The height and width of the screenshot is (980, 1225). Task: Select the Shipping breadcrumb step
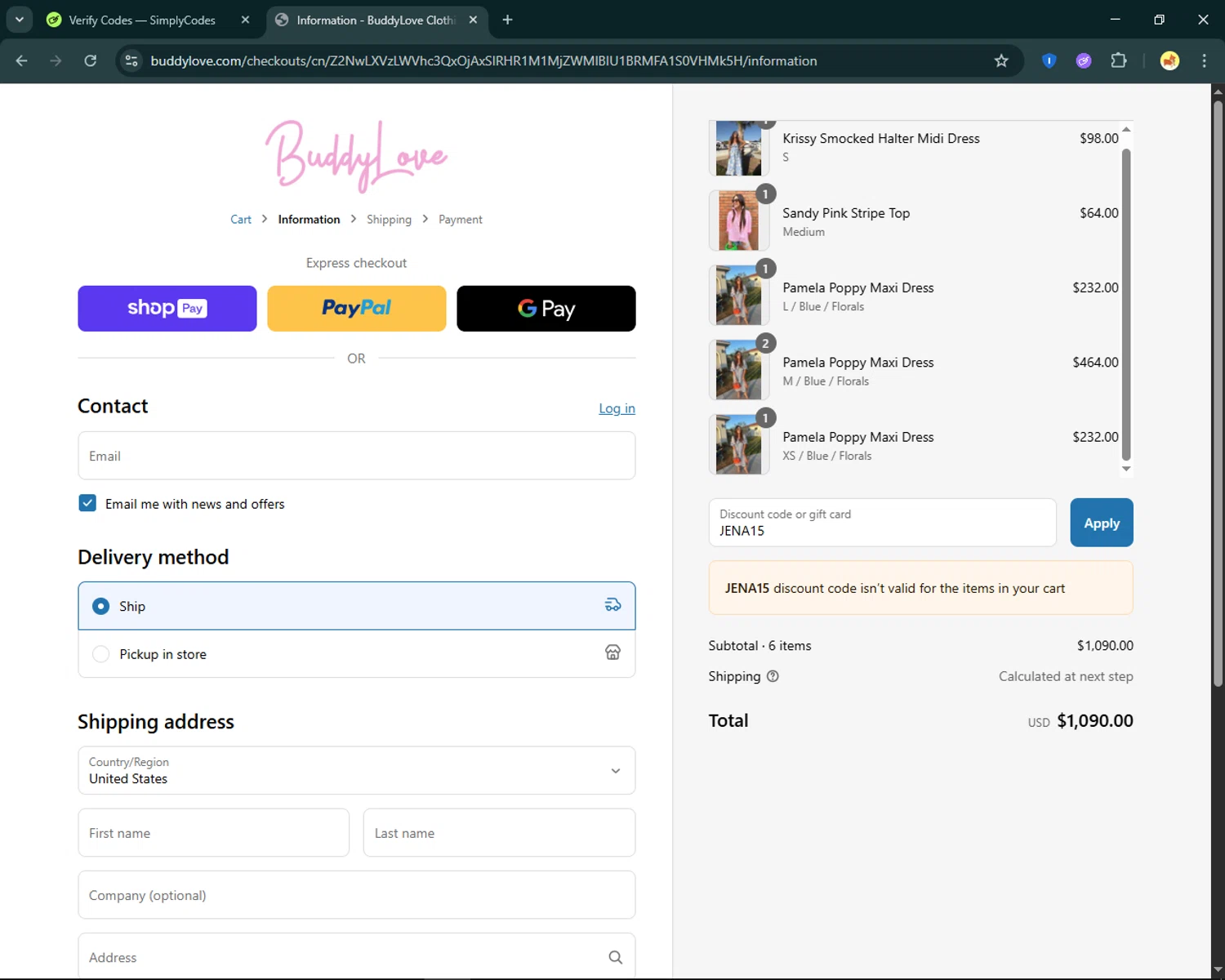(x=389, y=219)
